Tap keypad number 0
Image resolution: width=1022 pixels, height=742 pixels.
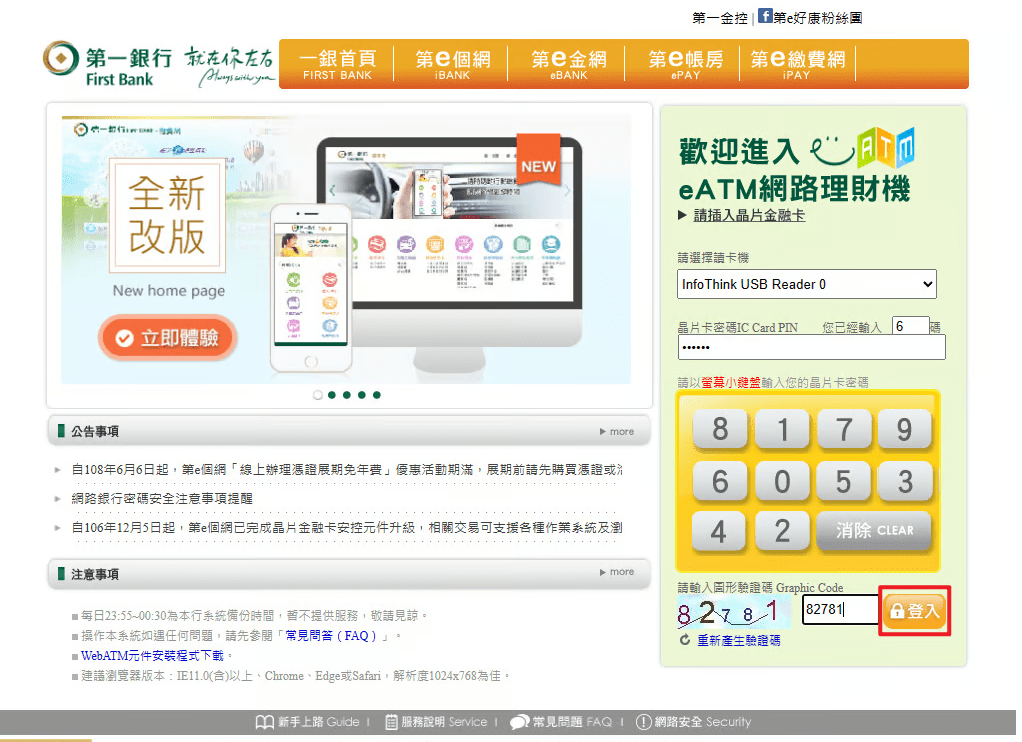coord(782,482)
